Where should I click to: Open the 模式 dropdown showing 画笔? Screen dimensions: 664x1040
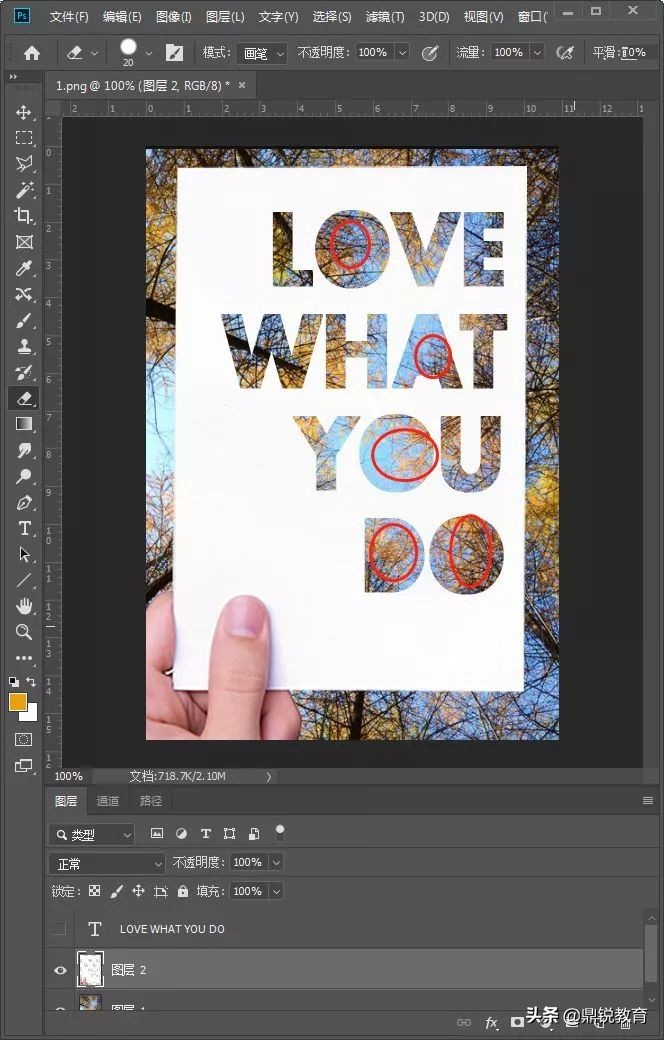[x=264, y=53]
